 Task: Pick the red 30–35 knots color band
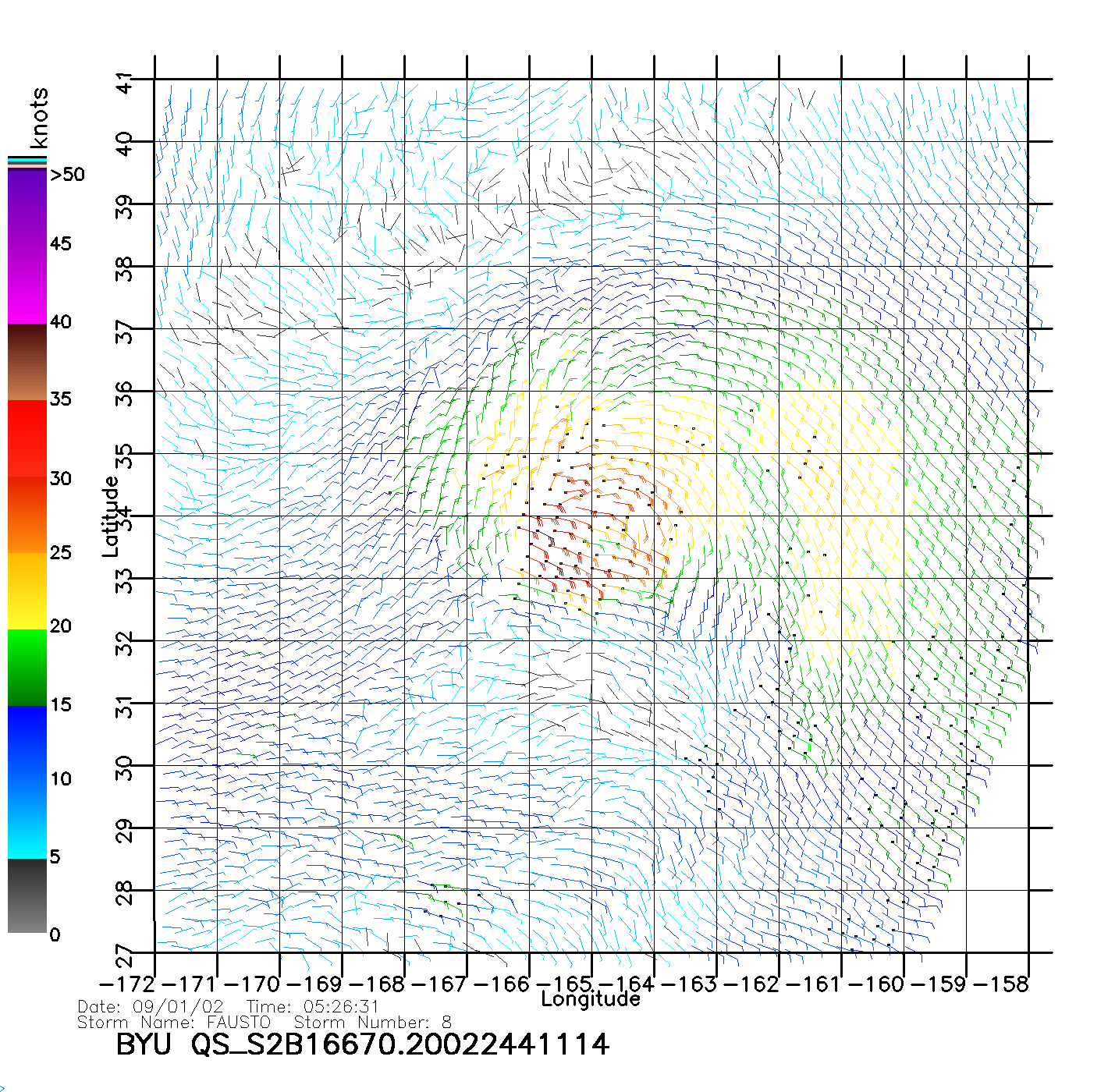[27, 438]
